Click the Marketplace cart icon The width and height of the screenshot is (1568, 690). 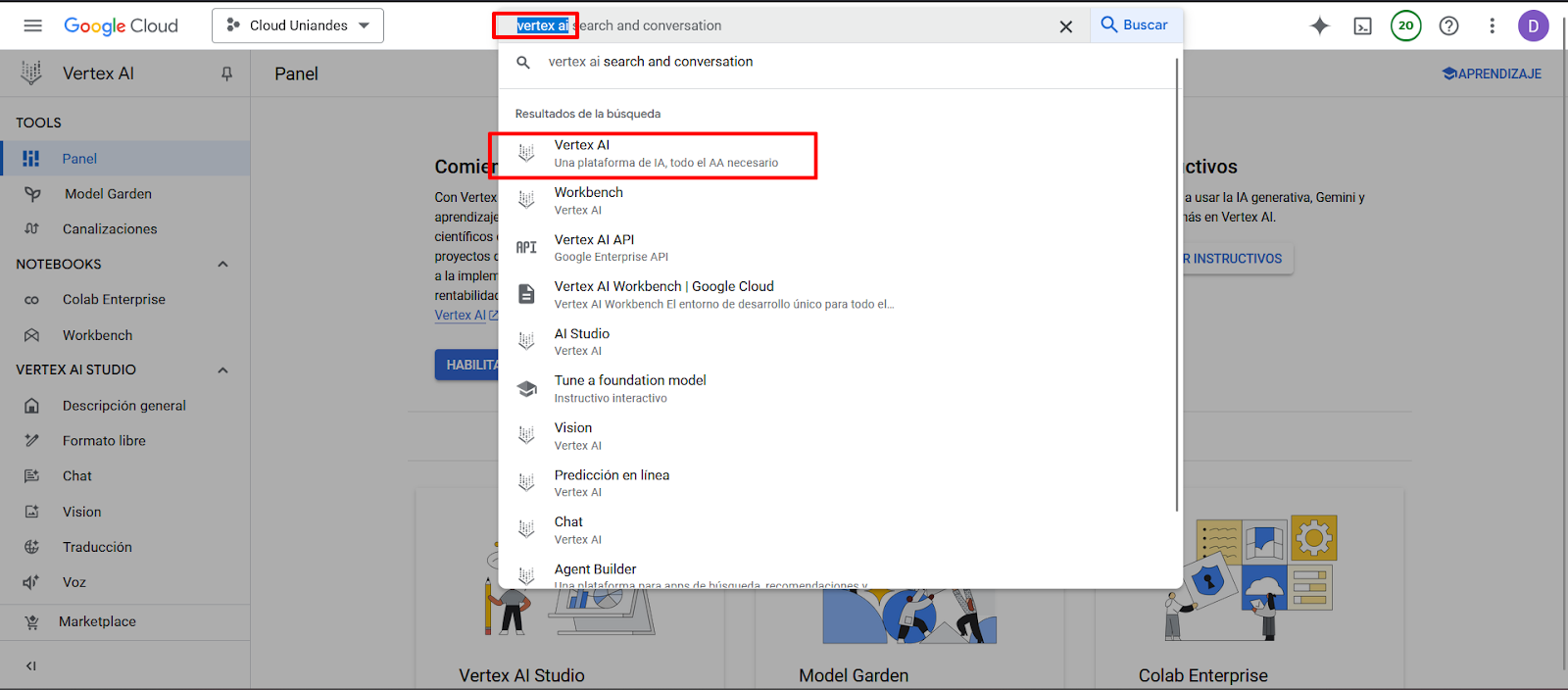(x=31, y=621)
